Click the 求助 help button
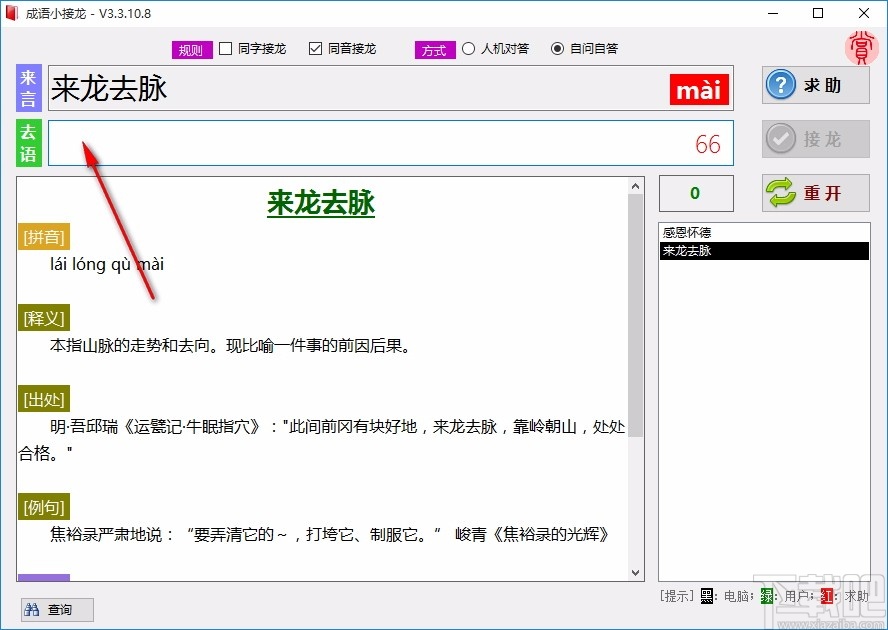 click(x=815, y=85)
